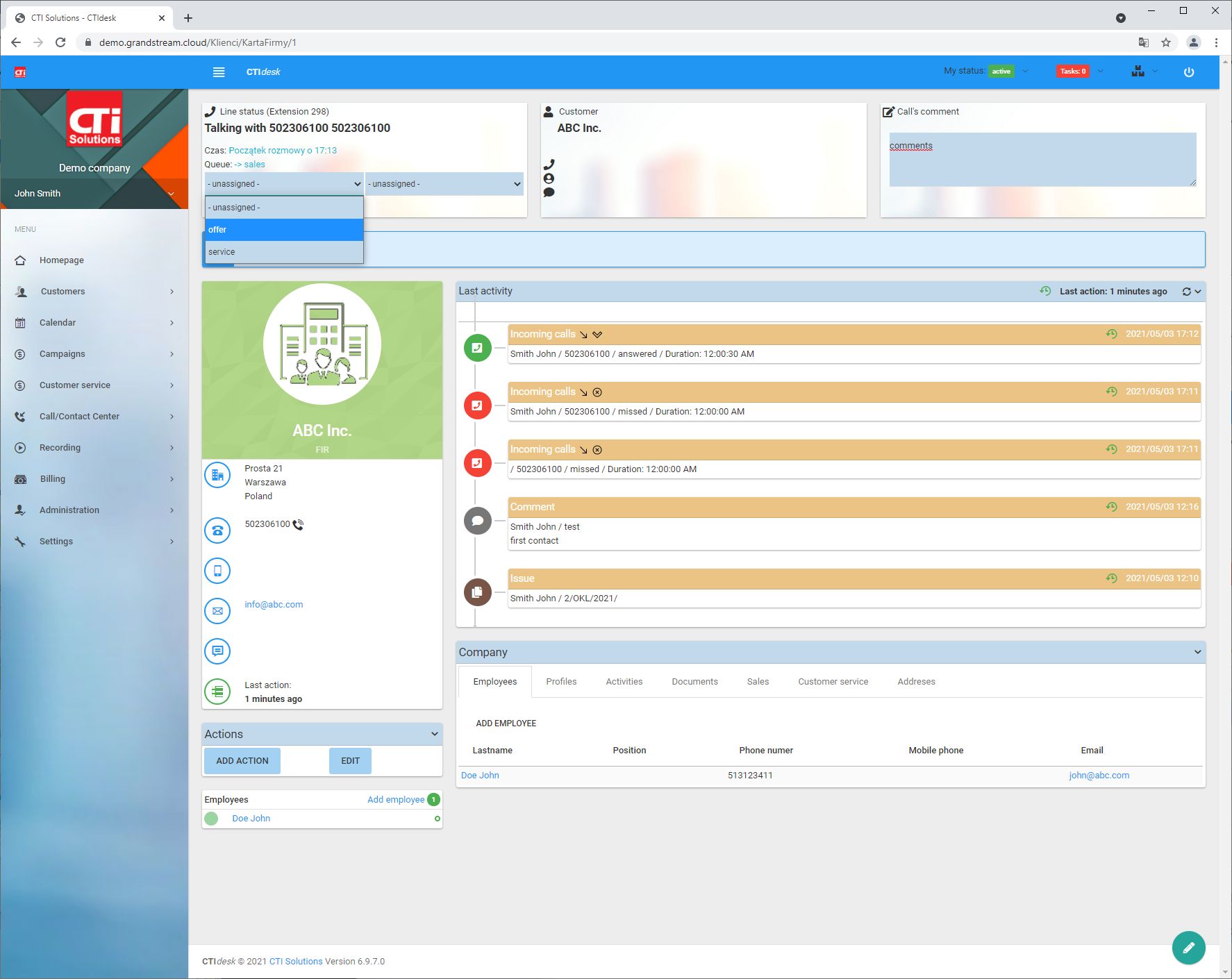1232x979 pixels.
Task: Click the landline phone icon on company card
Action: (217, 530)
